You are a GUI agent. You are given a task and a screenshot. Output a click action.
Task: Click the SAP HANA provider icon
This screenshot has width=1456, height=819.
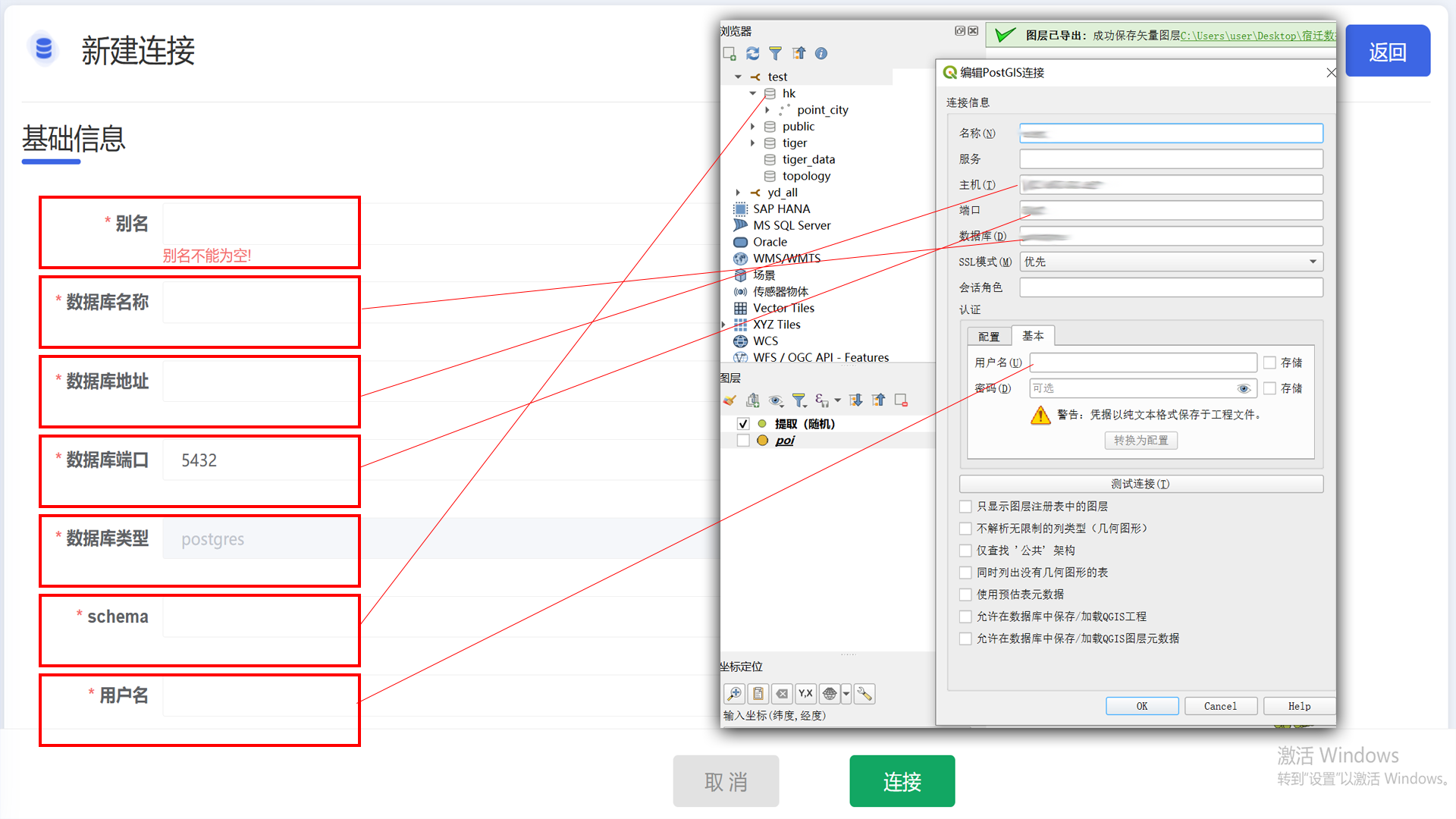click(740, 209)
